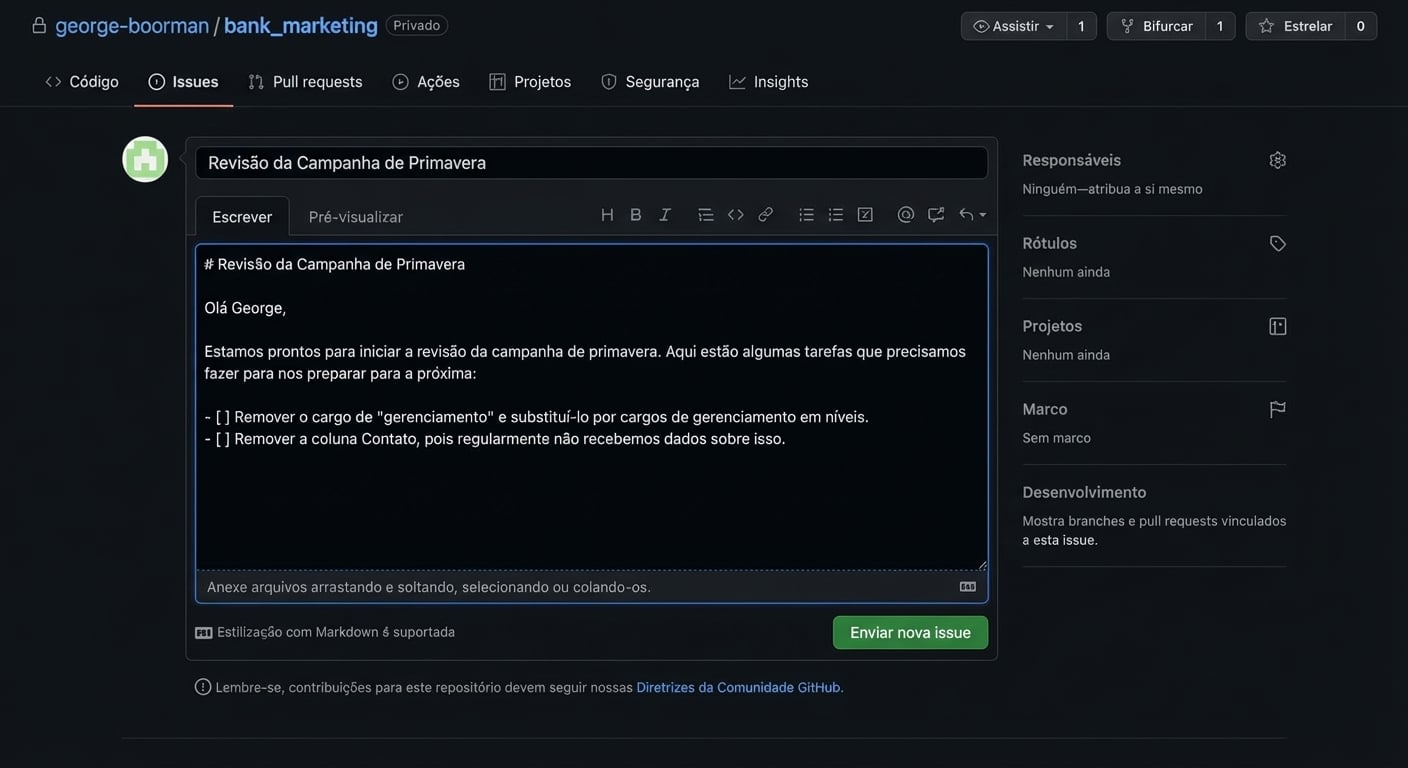Click Markdown icon in attachment bar
The width and height of the screenshot is (1408, 768).
968,587
